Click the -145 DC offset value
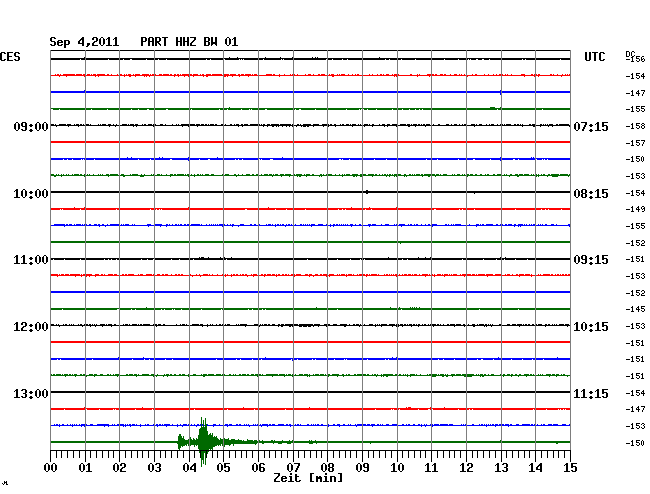Viewport: 650px width, 494px height. [x=635, y=309]
